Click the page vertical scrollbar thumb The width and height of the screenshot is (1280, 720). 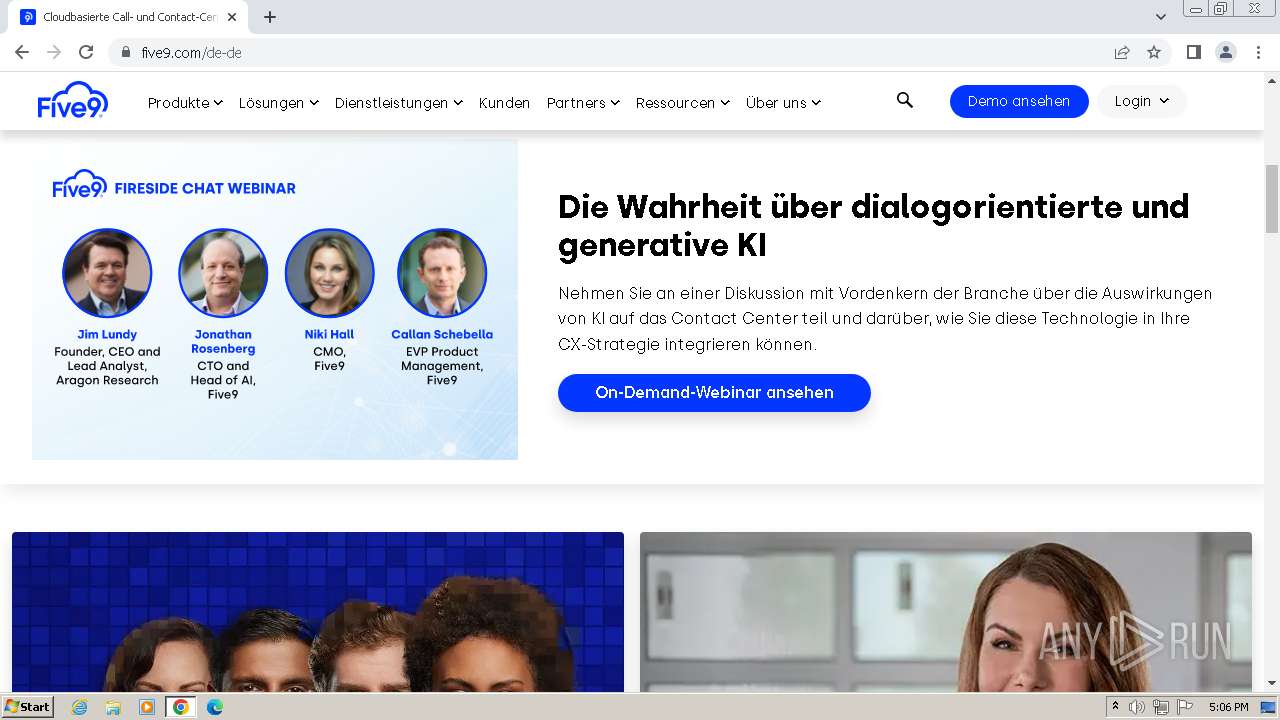coord(1272,199)
